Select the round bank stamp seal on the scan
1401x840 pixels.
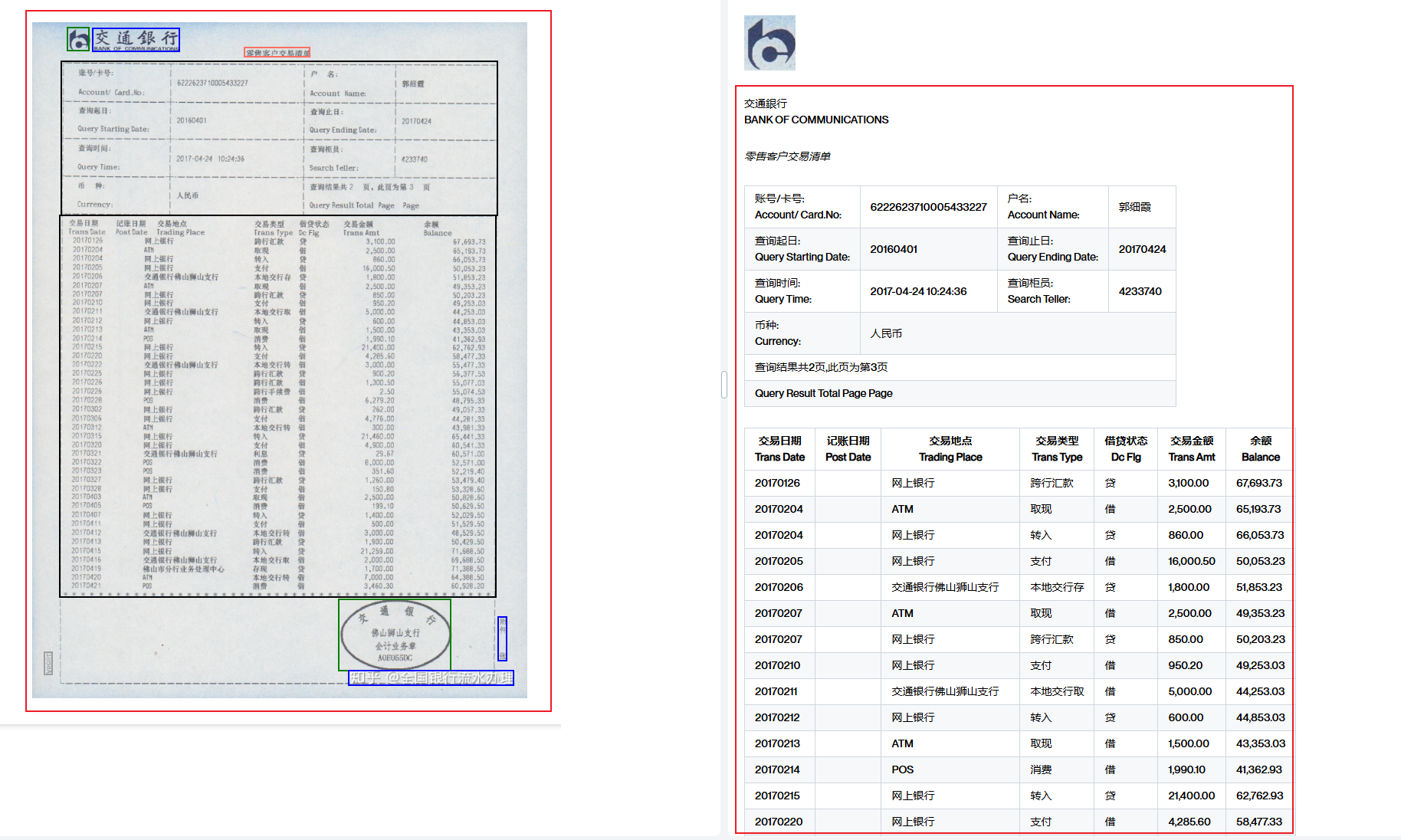pyautogui.click(x=395, y=635)
